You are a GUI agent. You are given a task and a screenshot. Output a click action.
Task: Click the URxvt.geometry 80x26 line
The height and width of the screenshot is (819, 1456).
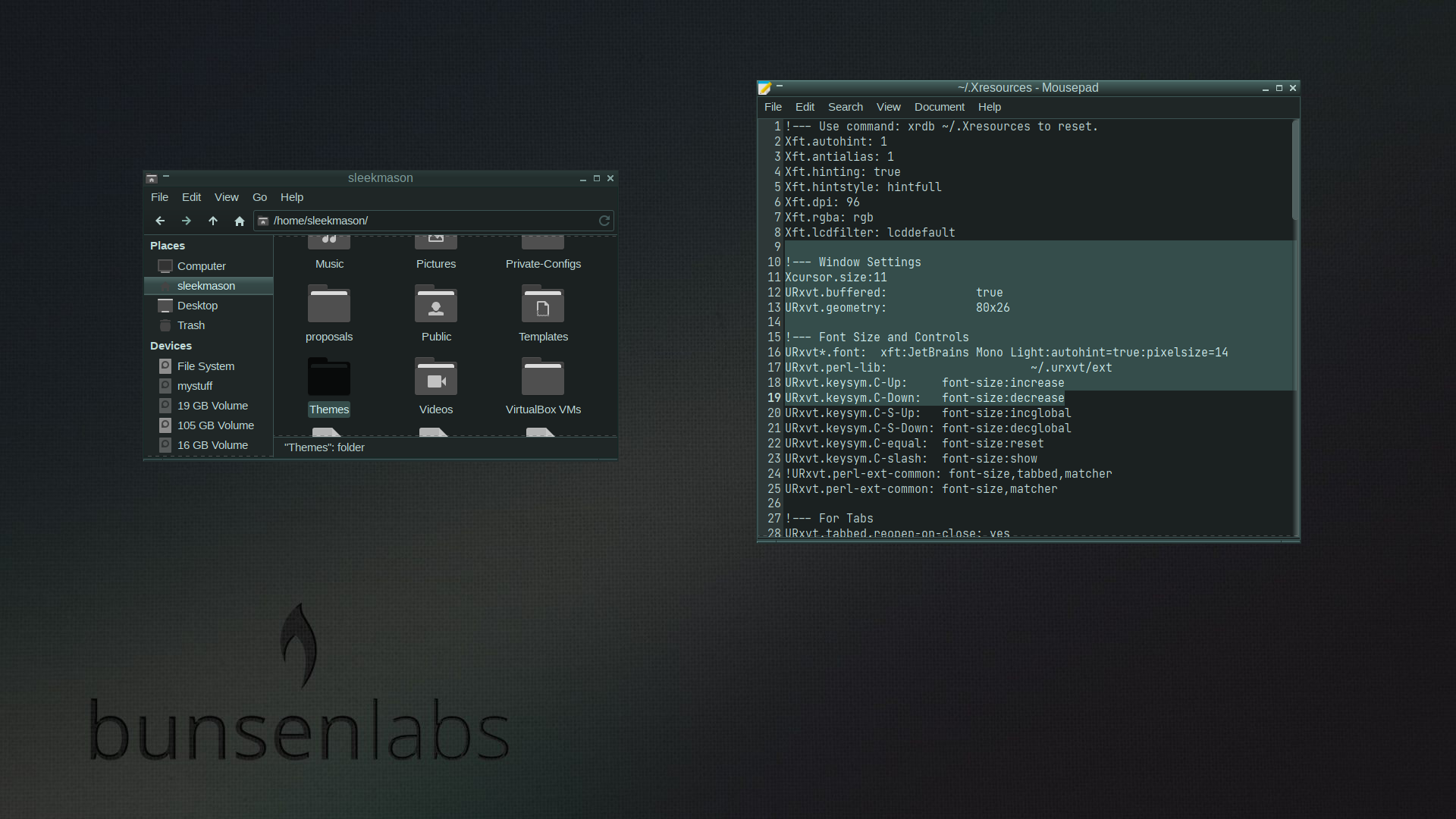[x=897, y=308]
